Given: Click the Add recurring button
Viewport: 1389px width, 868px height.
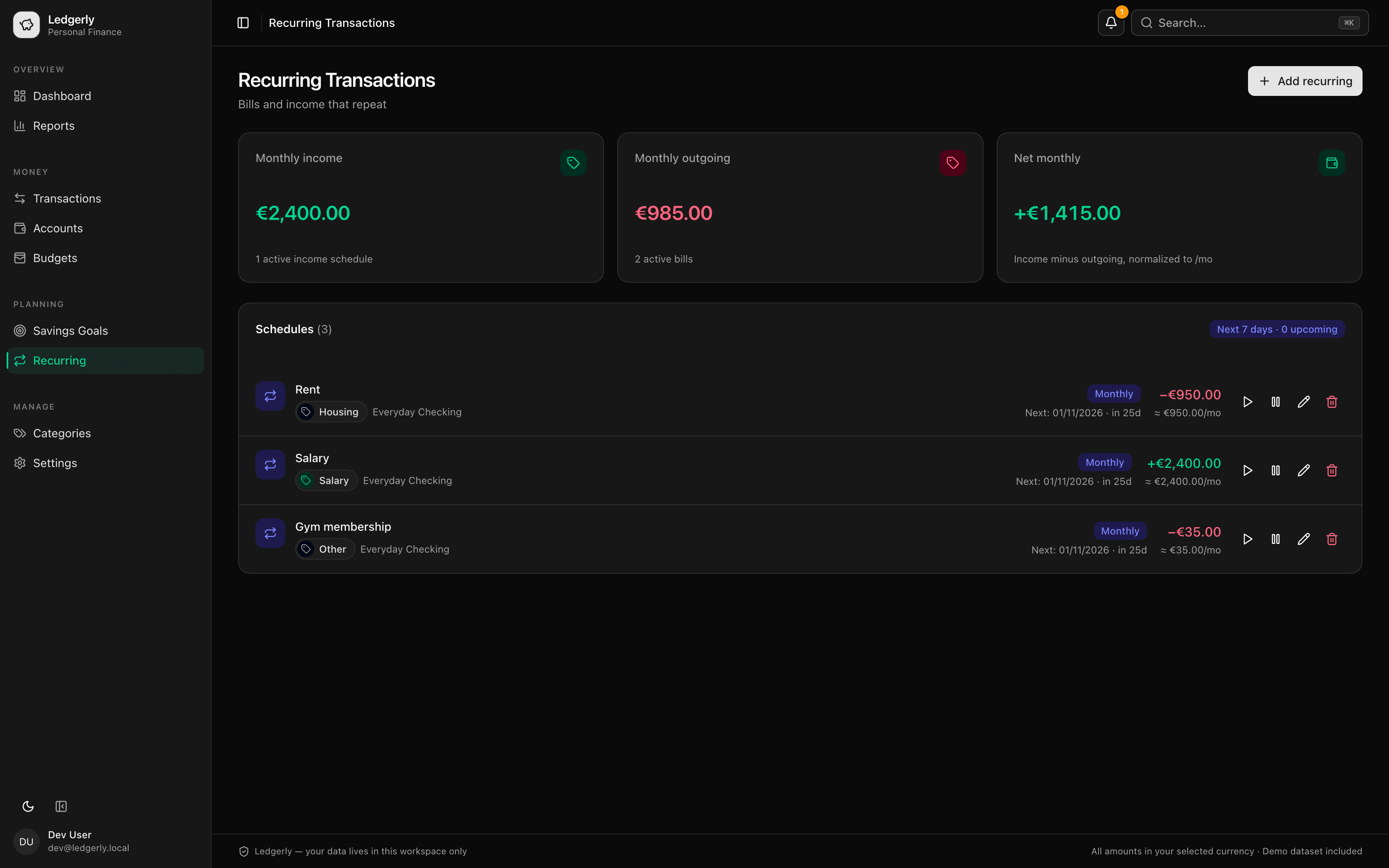Looking at the screenshot, I should tap(1305, 81).
